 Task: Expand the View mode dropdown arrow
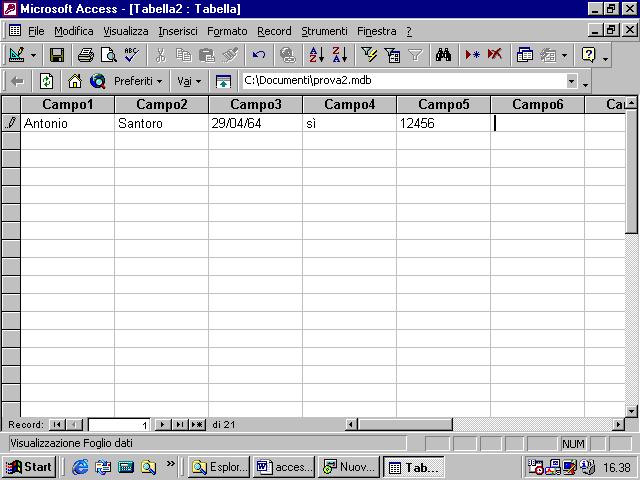(x=33, y=55)
